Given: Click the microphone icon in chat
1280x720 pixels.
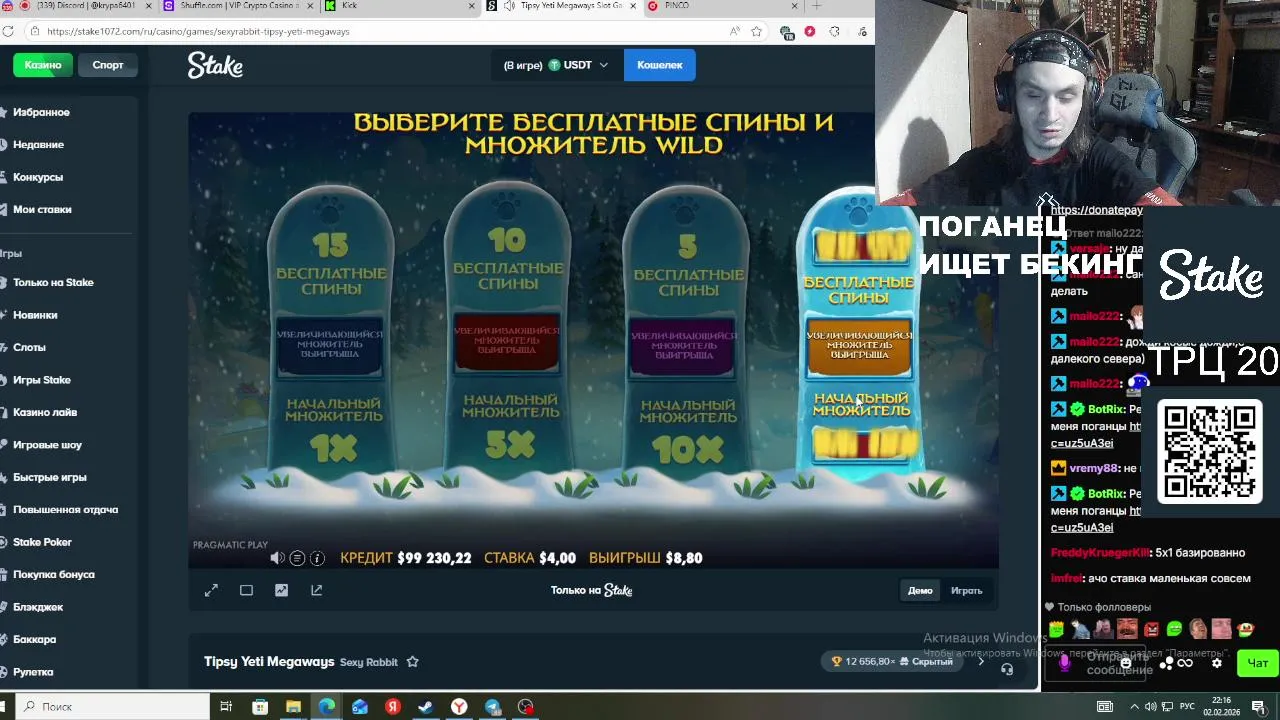Looking at the screenshot, I should [1064, 662].
